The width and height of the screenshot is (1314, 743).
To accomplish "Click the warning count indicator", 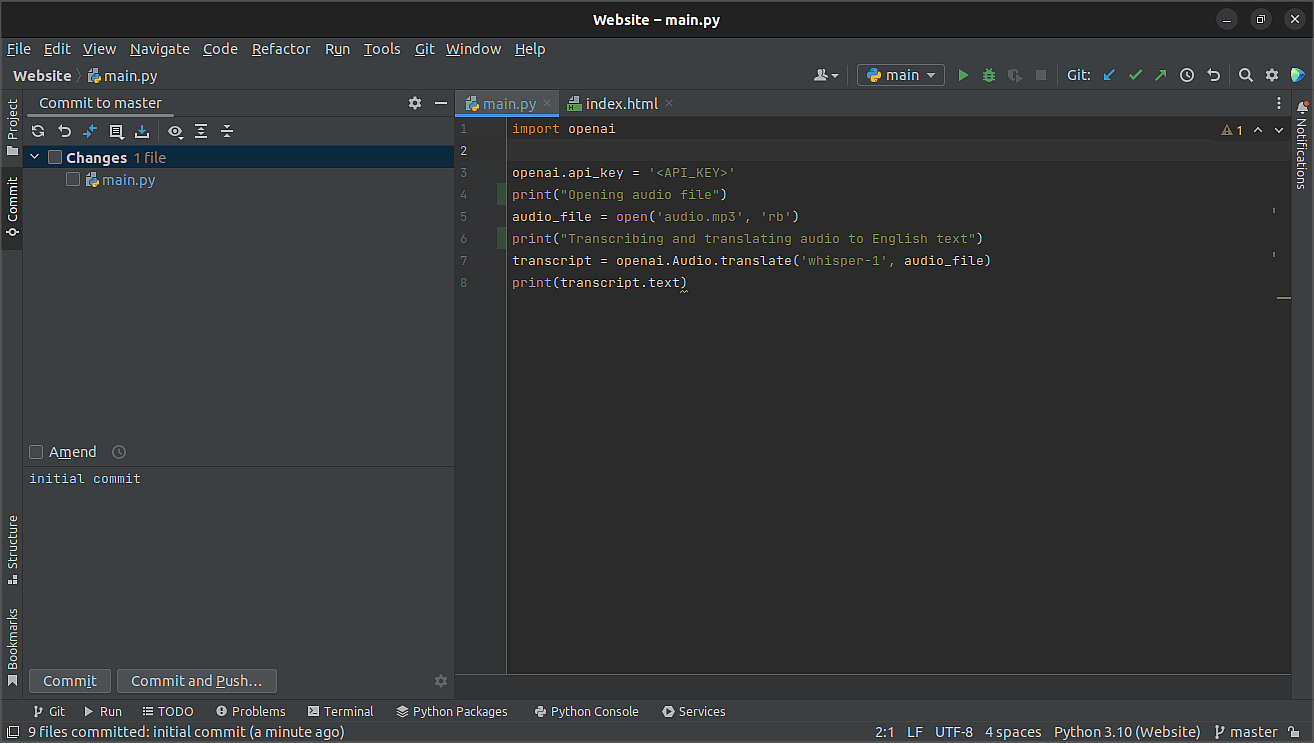I will 1232,130.
